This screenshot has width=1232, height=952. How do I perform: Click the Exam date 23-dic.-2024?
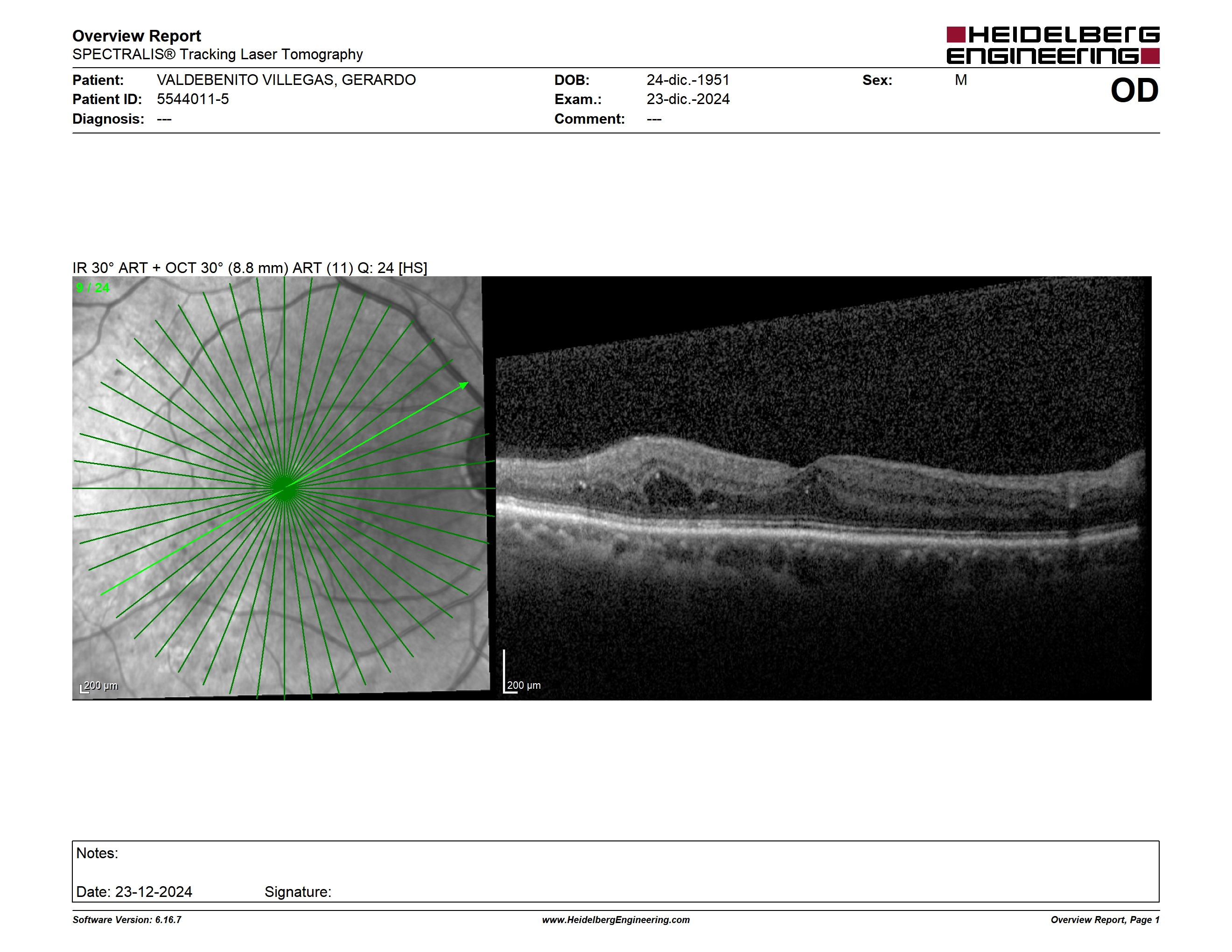[x=688, y=99]
